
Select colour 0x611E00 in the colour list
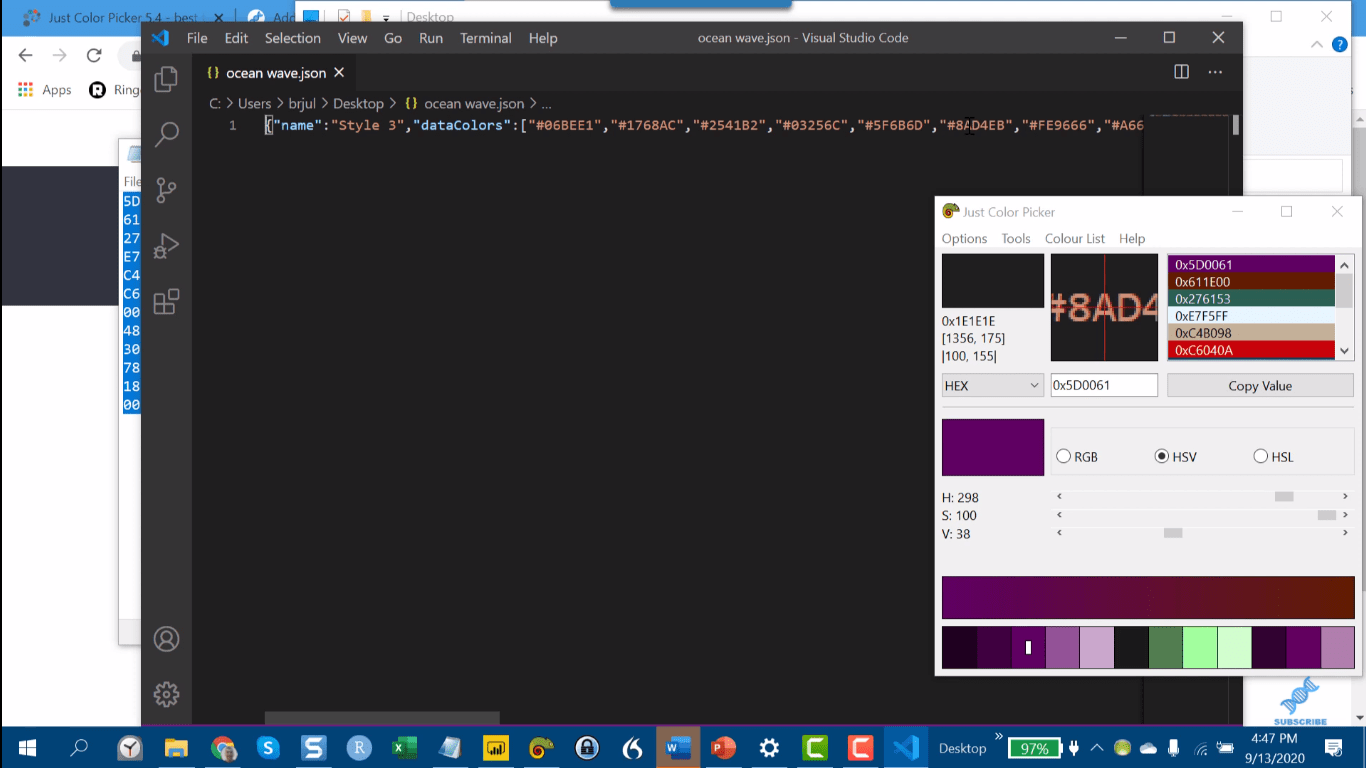tap(1251, 282)
